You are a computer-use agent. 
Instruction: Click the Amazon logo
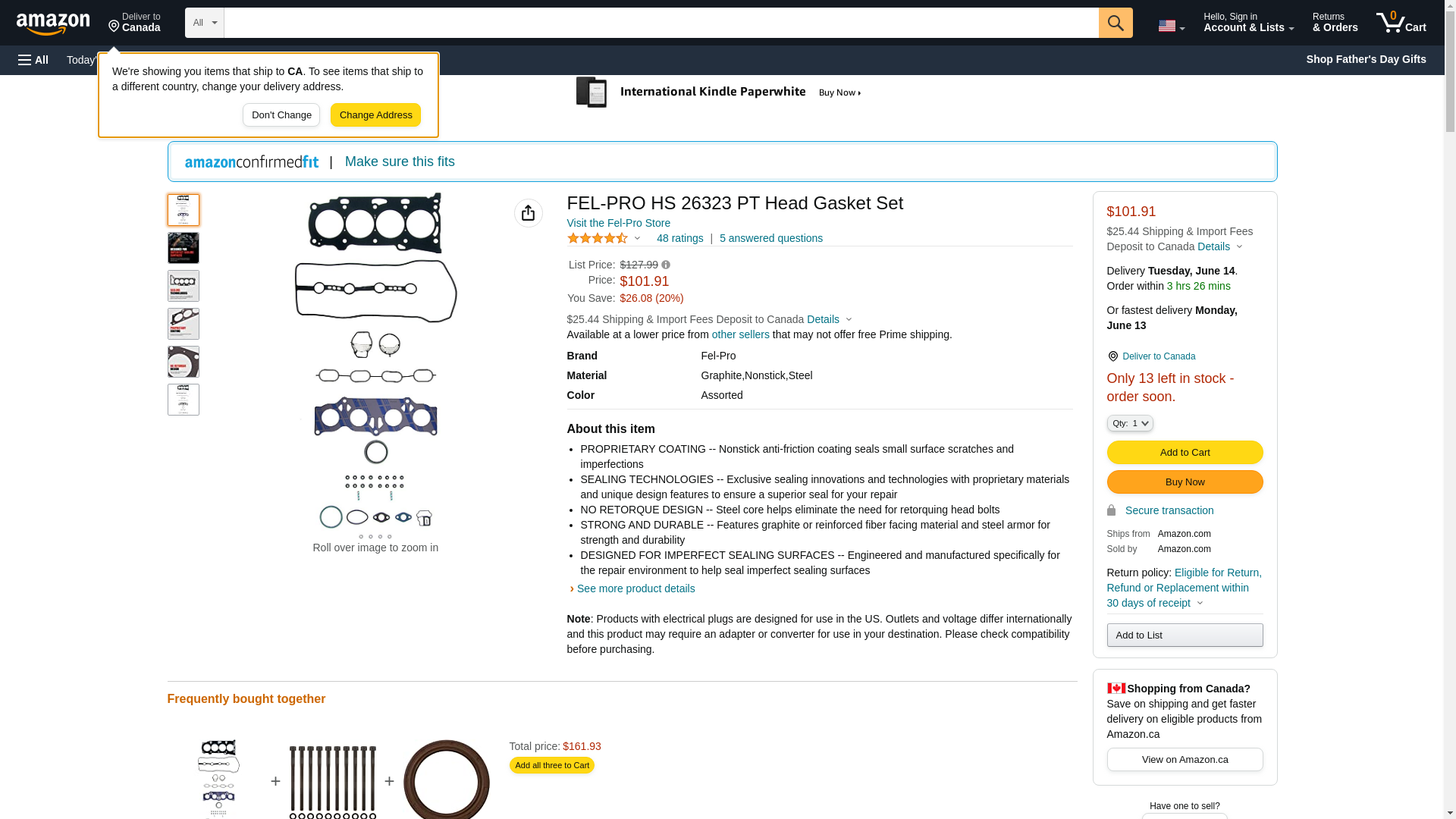pos(53,24)
